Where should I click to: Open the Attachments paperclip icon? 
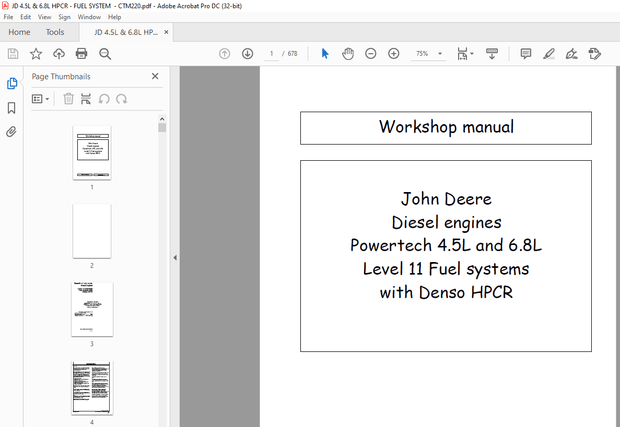coord(11,132)
